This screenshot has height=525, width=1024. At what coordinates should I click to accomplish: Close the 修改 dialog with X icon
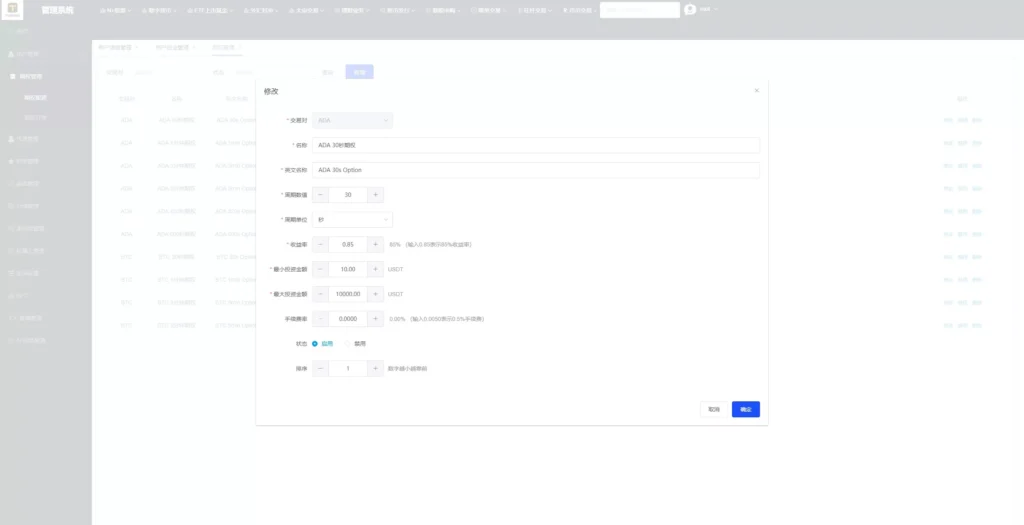[x=757, y=91]
